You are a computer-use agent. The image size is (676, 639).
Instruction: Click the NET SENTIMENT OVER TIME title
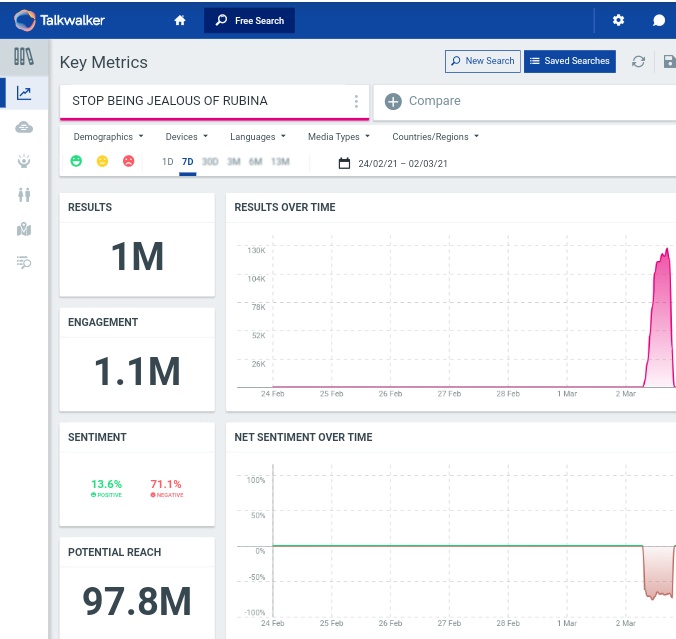pyautogui.click(x=303, y=437)
